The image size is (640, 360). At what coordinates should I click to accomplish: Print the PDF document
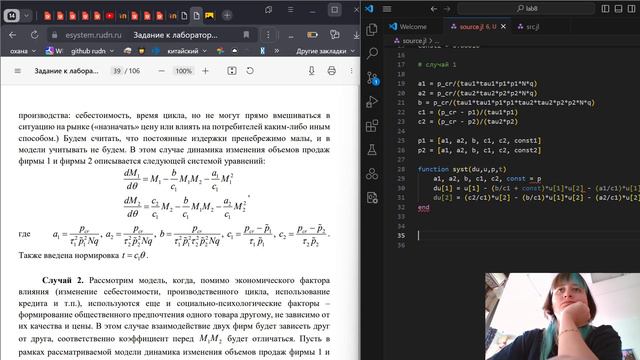pos(331,71)
